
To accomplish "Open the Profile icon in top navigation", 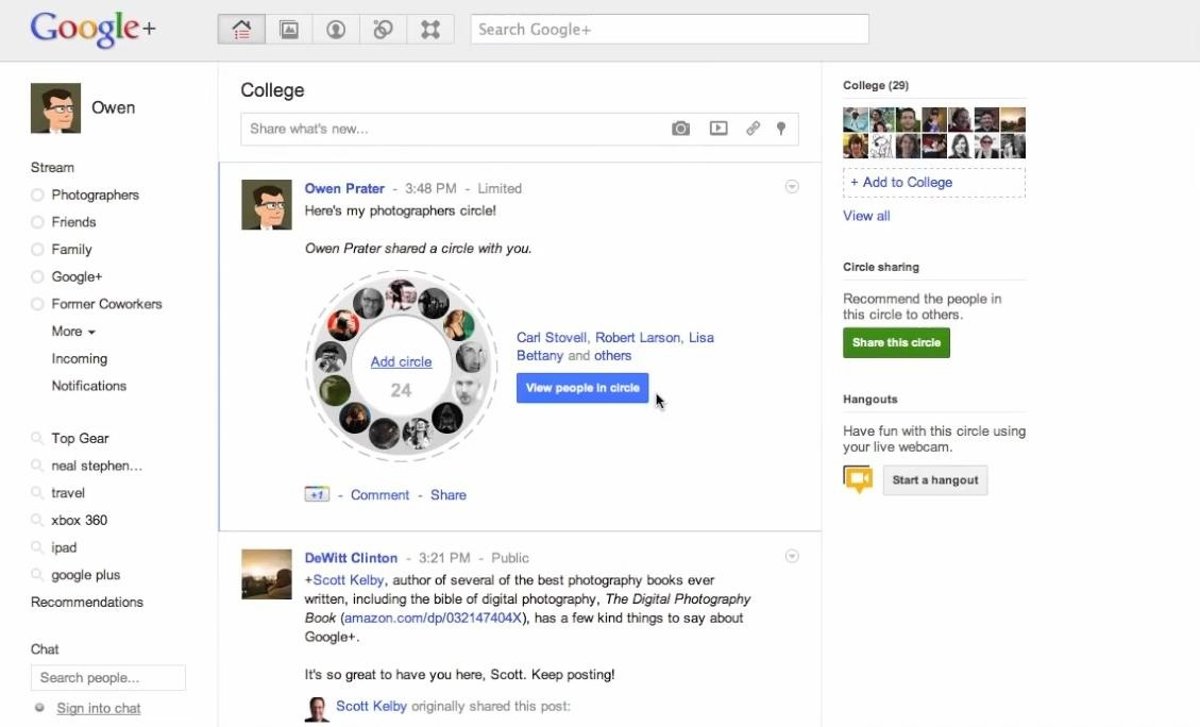I will pos(336,29).
